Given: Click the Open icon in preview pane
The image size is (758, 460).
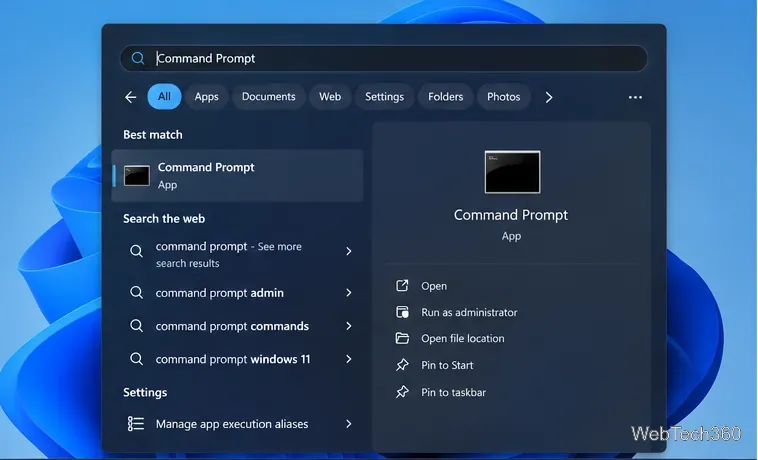Looking at the screenshot, I should pyautogui.click(x=402, y=286).
